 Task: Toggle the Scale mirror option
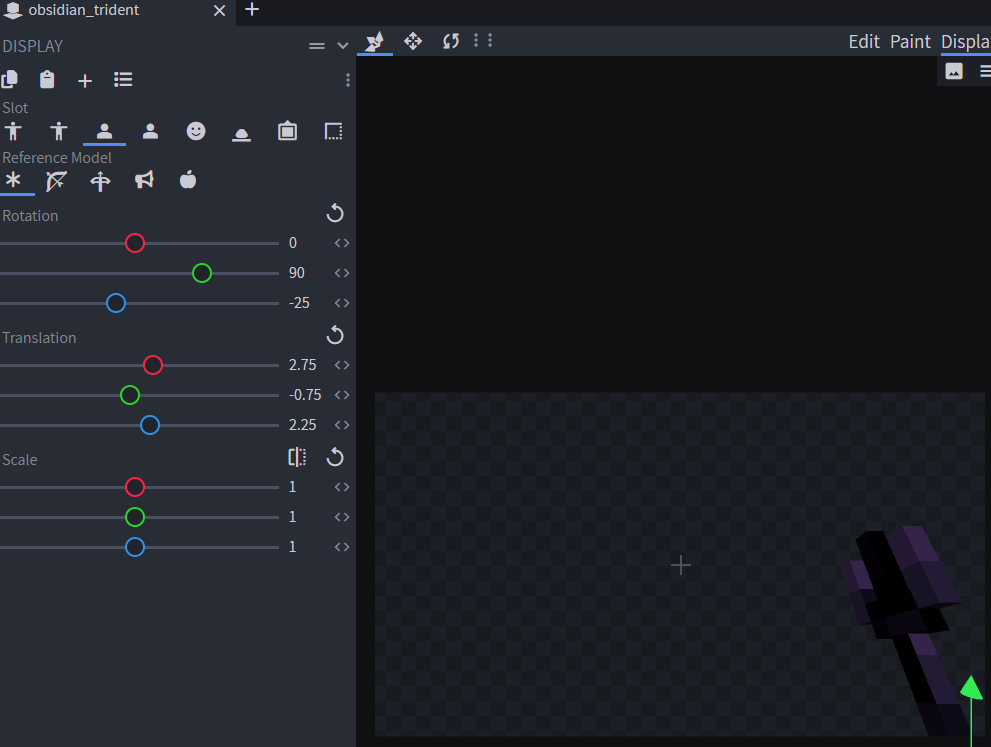(x=297, y=457)
